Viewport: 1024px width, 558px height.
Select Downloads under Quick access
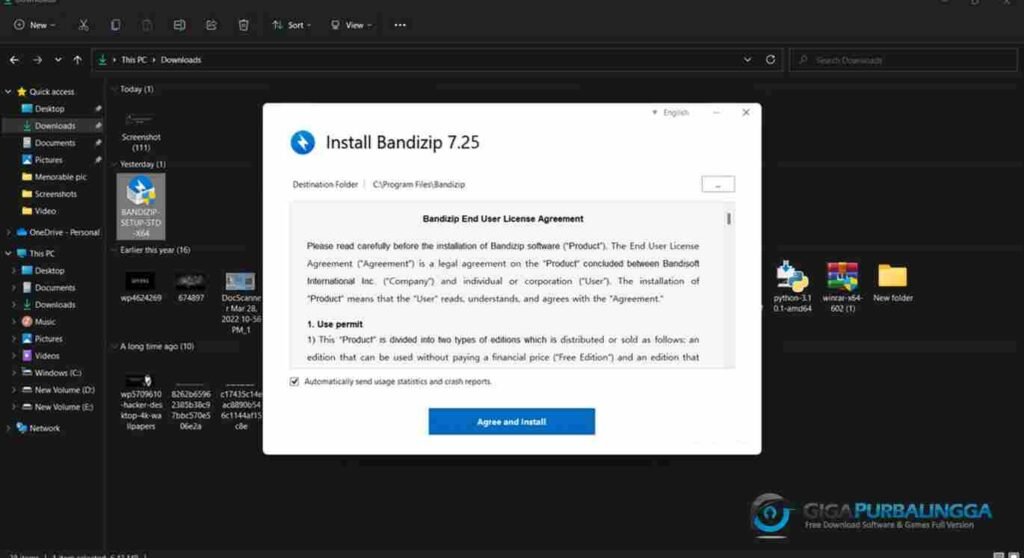[55, 125]
